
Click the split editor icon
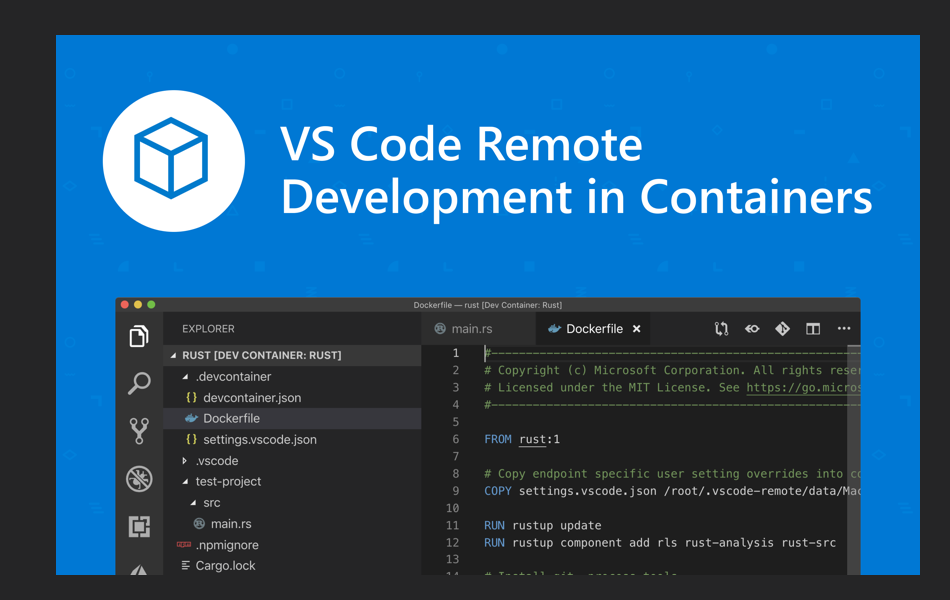point(812,328)
